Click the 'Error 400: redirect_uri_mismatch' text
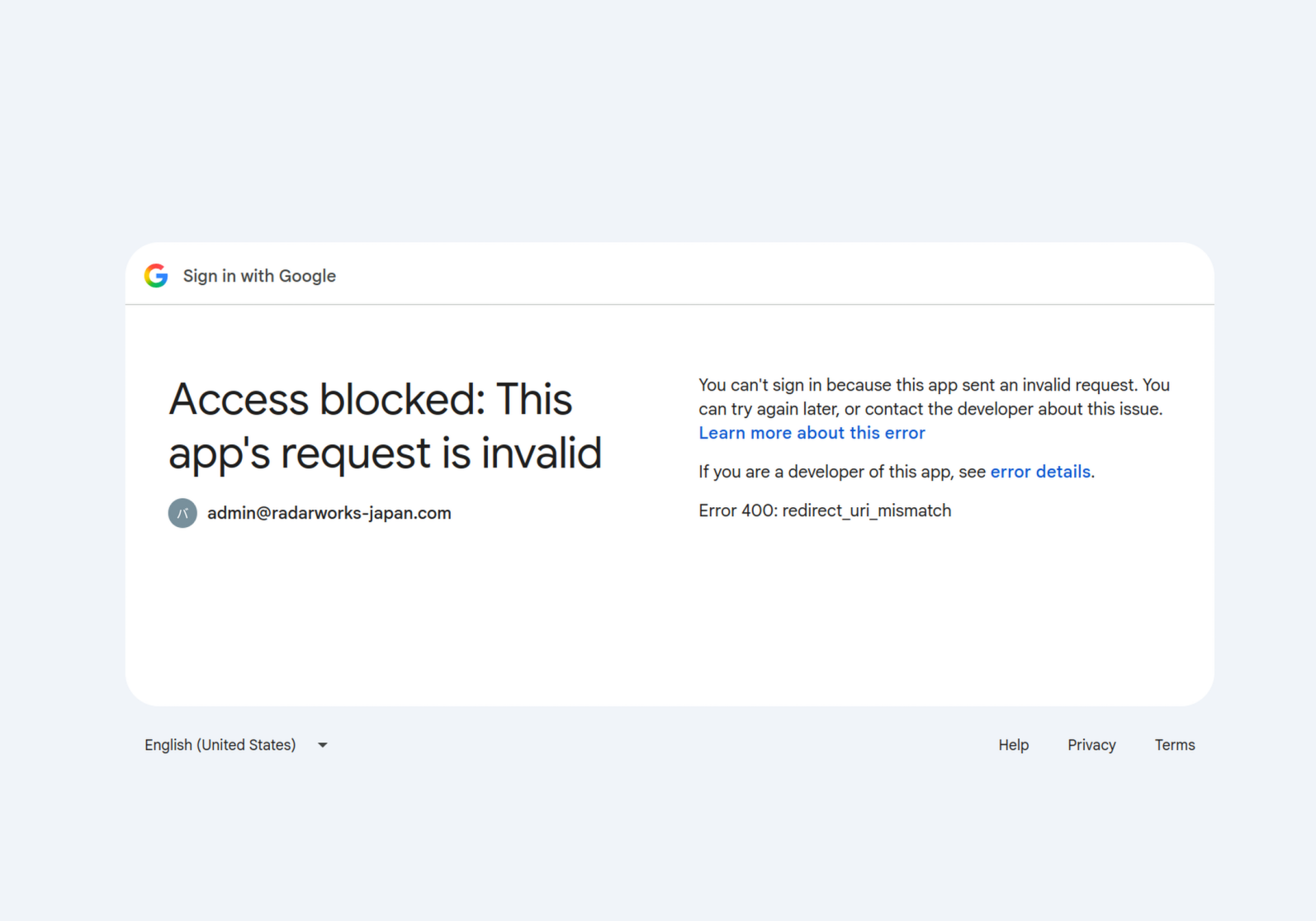1316x921 pixels. click(x=825, y=510)
